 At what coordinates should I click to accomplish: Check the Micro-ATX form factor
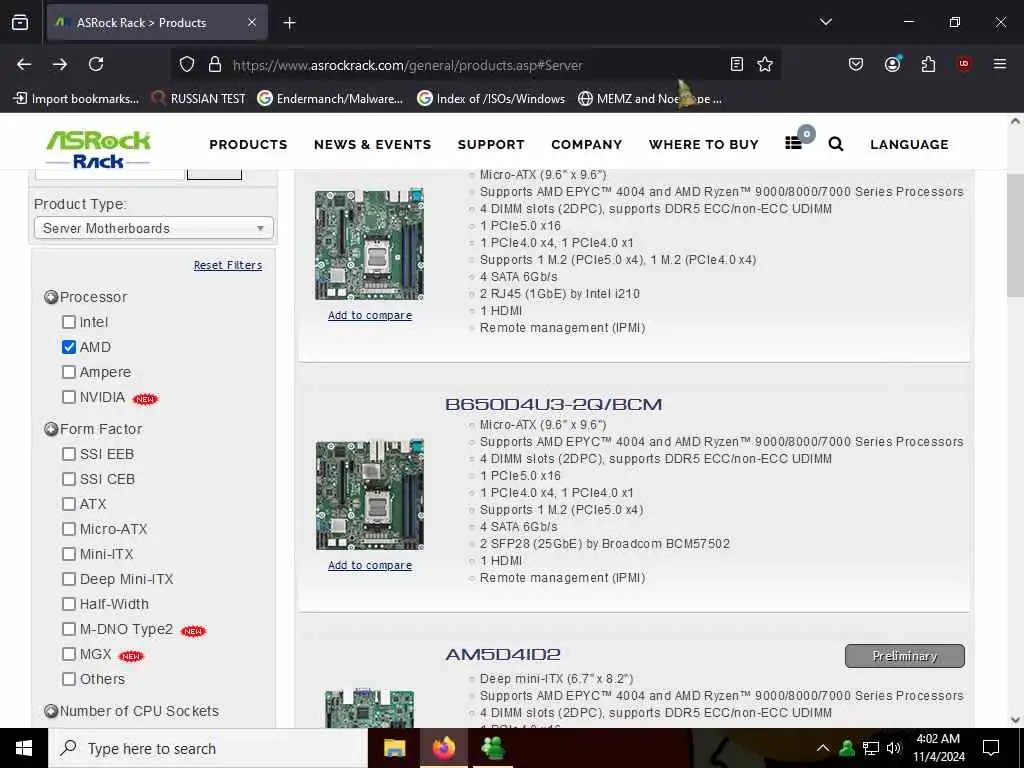(x=69, y=528)
